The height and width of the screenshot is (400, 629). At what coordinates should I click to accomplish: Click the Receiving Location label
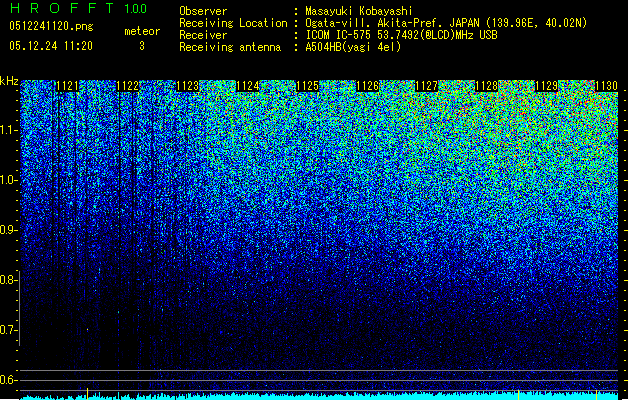[233, 23]
